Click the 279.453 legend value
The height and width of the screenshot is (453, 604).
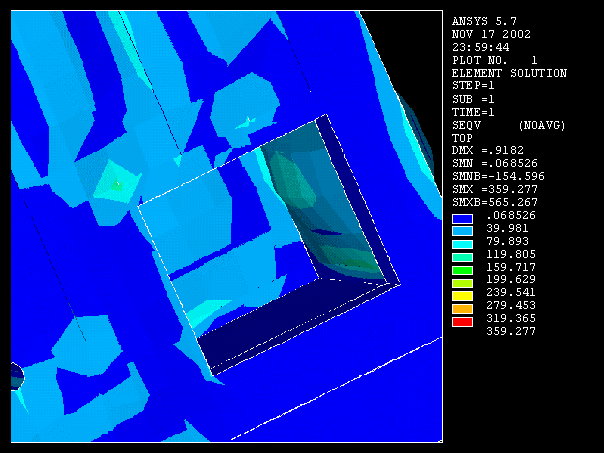pyautogui.click(x=511, y=305)
